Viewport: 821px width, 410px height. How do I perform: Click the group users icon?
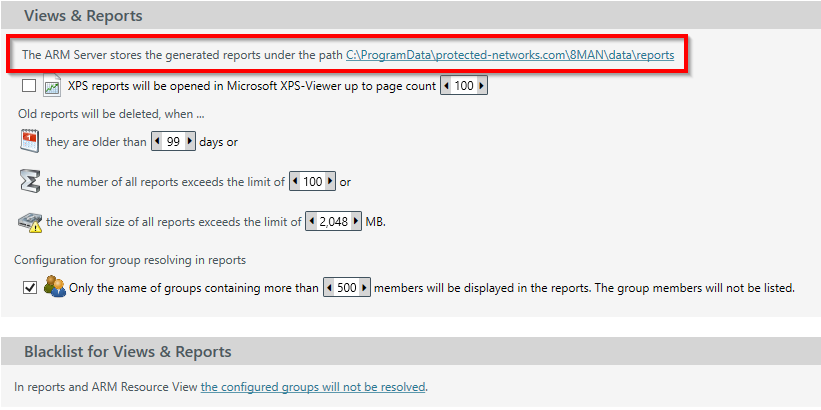[53, 287]
